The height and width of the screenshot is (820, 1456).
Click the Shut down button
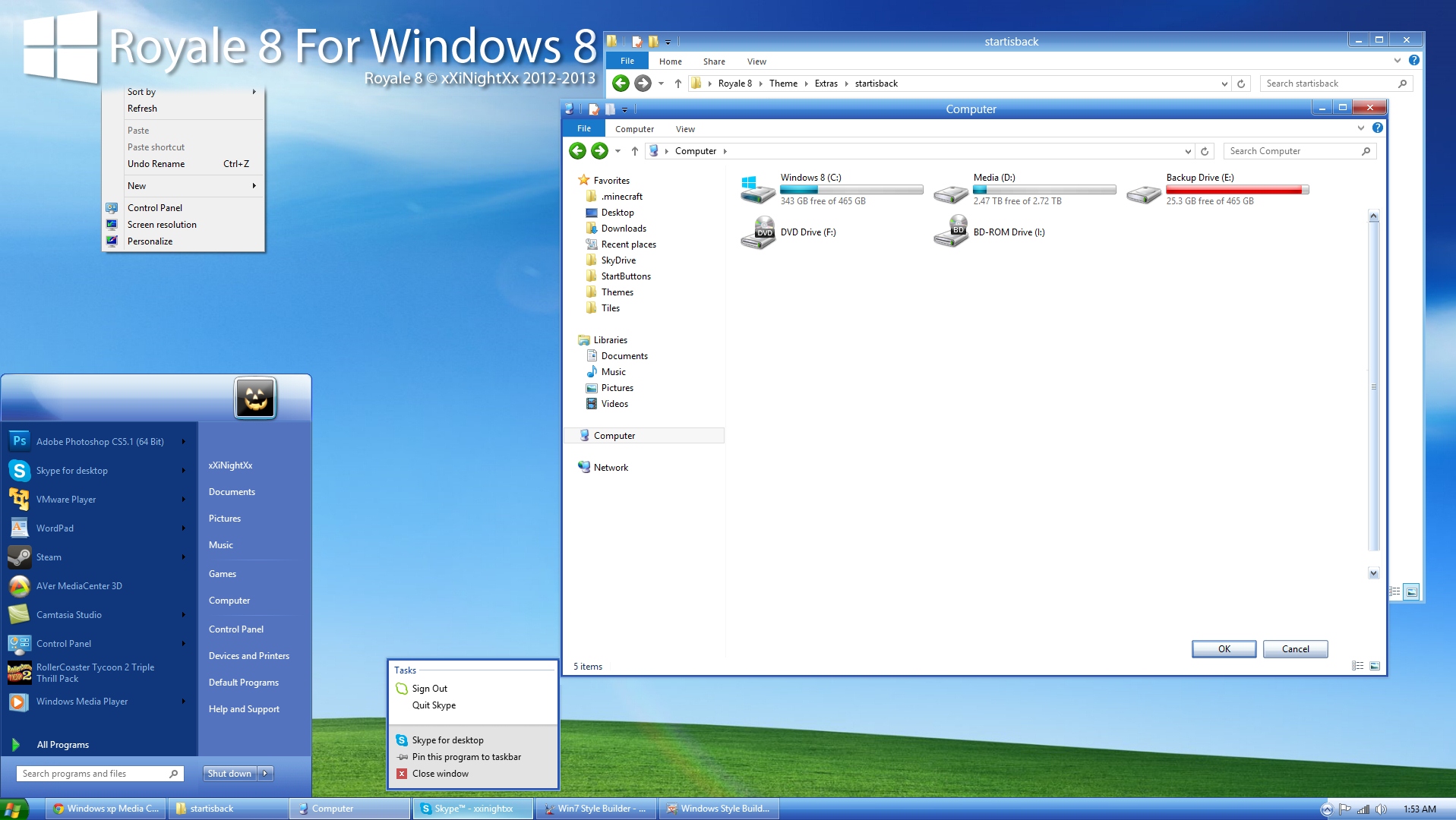click(x=229, y=774)
